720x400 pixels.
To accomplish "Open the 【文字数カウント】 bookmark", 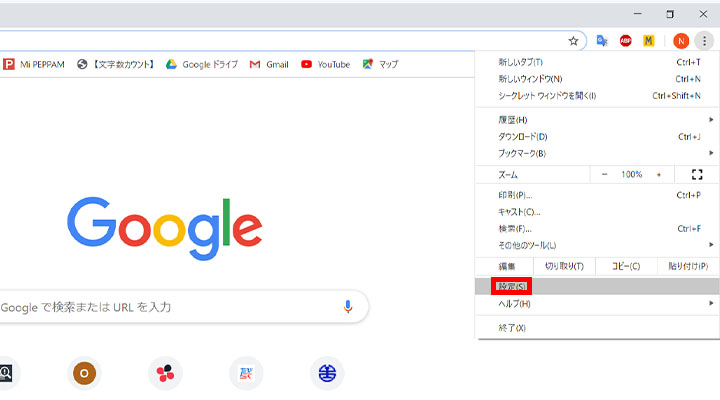I will pos(116,64).
